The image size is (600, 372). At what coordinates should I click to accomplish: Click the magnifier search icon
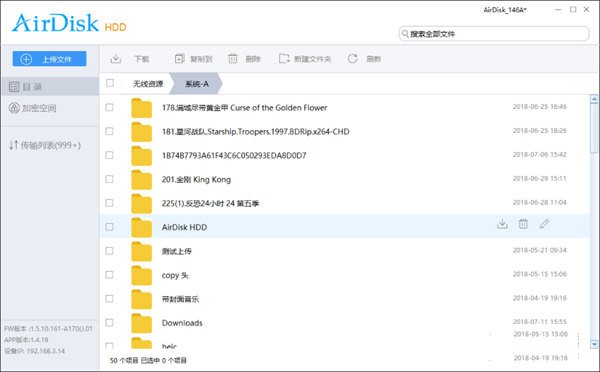(x=405, y=34)
